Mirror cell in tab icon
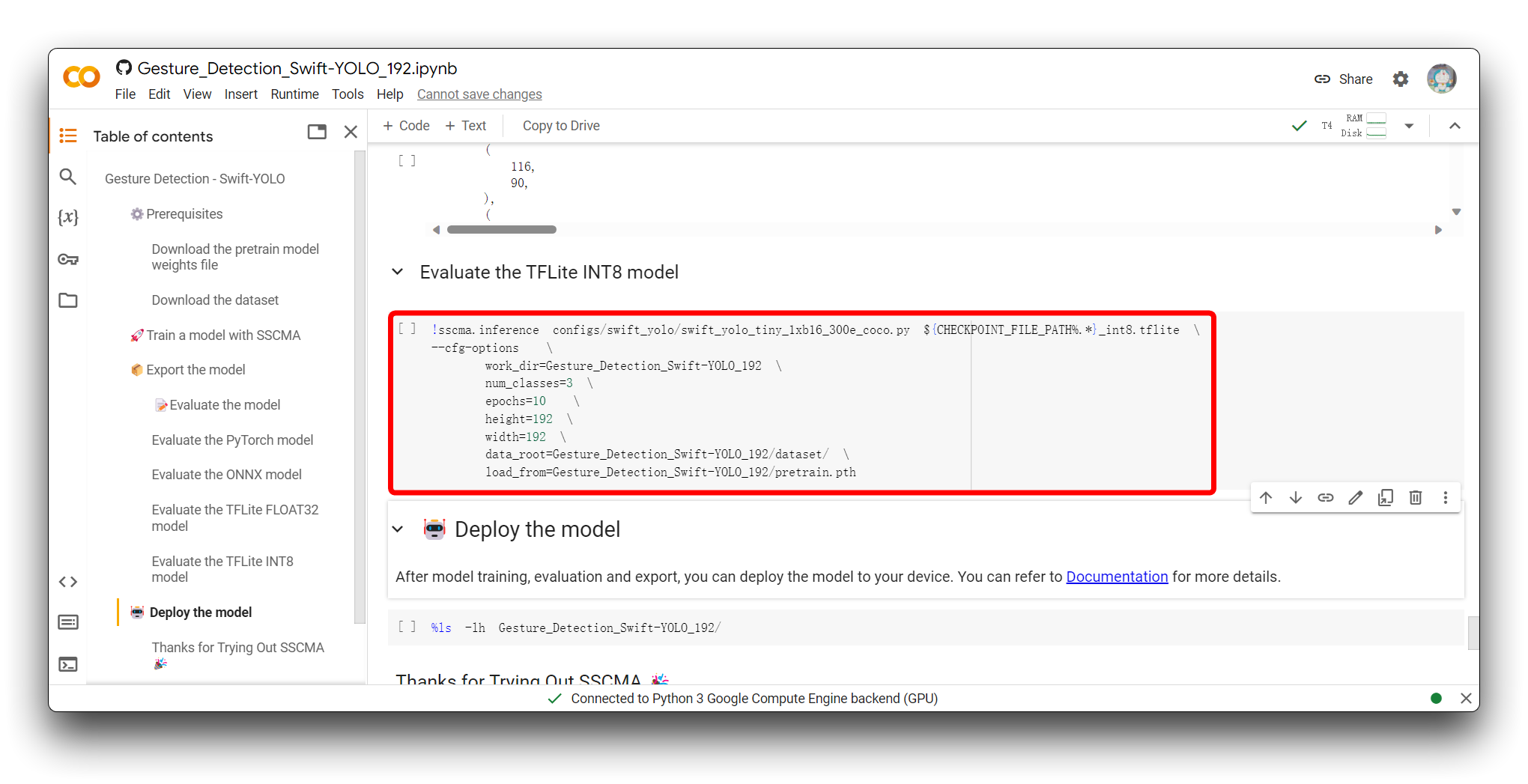 1386,498
